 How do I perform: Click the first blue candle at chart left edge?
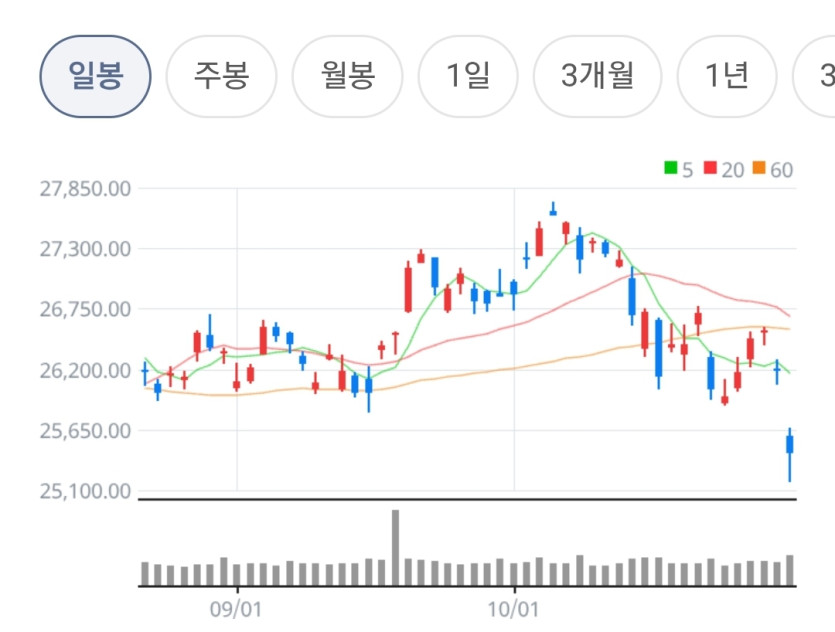144,373
